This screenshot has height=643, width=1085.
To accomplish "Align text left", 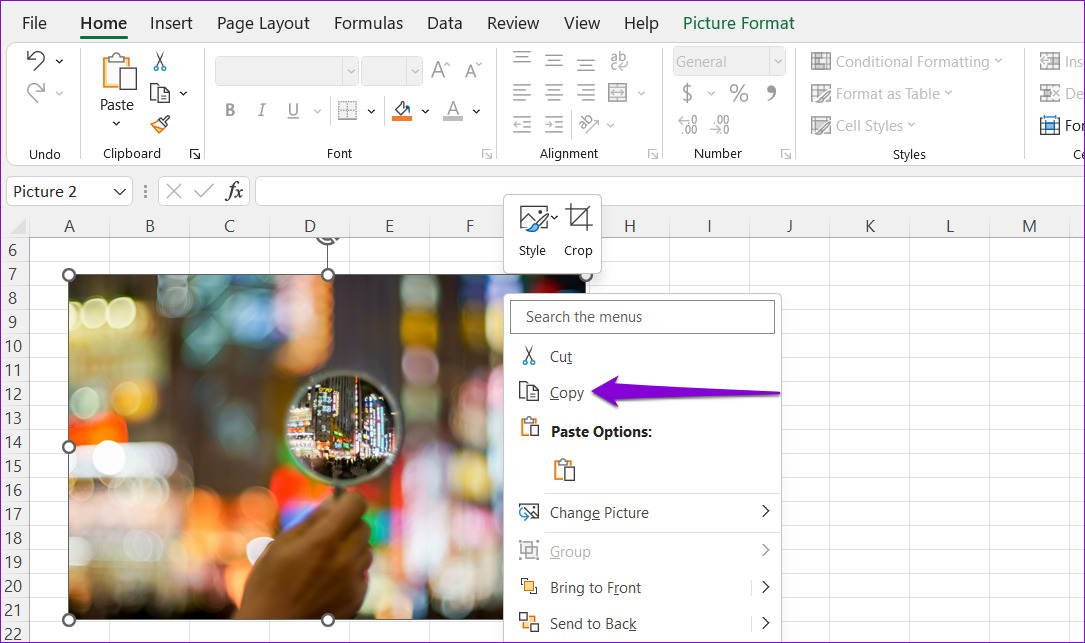I will click(522, 92).
